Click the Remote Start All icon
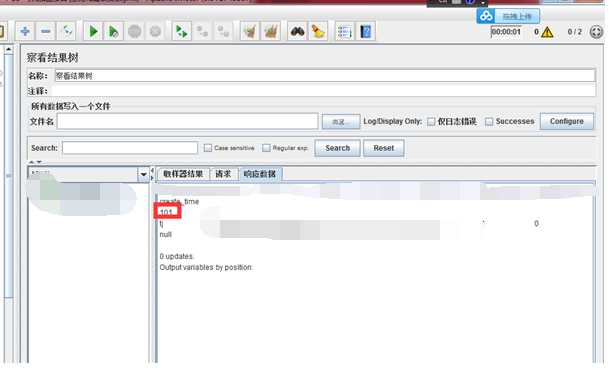616x387 pixels. pos(182,31)
